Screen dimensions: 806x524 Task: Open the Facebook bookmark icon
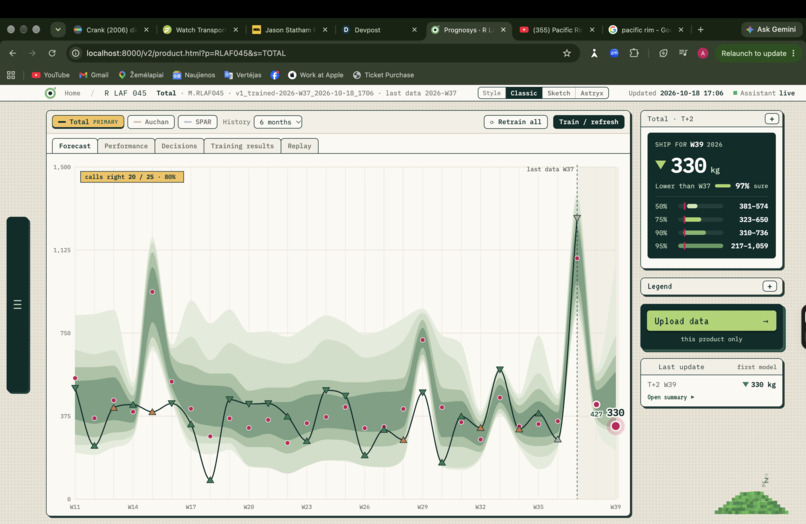(x=275, y=75)
